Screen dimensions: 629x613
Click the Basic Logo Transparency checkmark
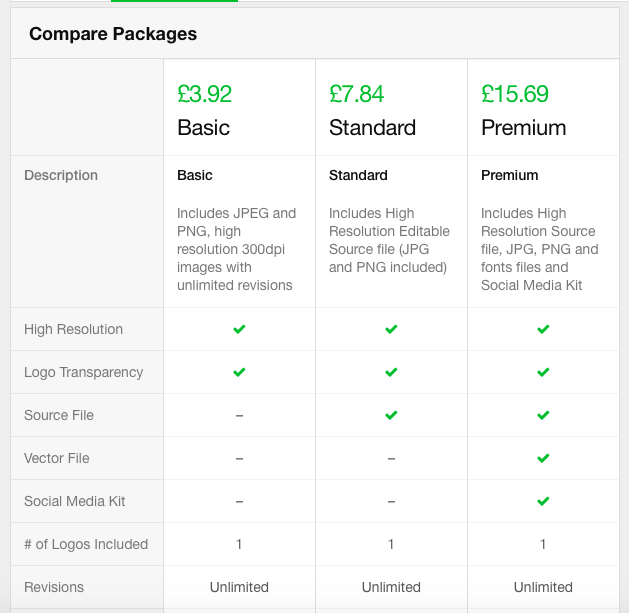click(239, 372)
